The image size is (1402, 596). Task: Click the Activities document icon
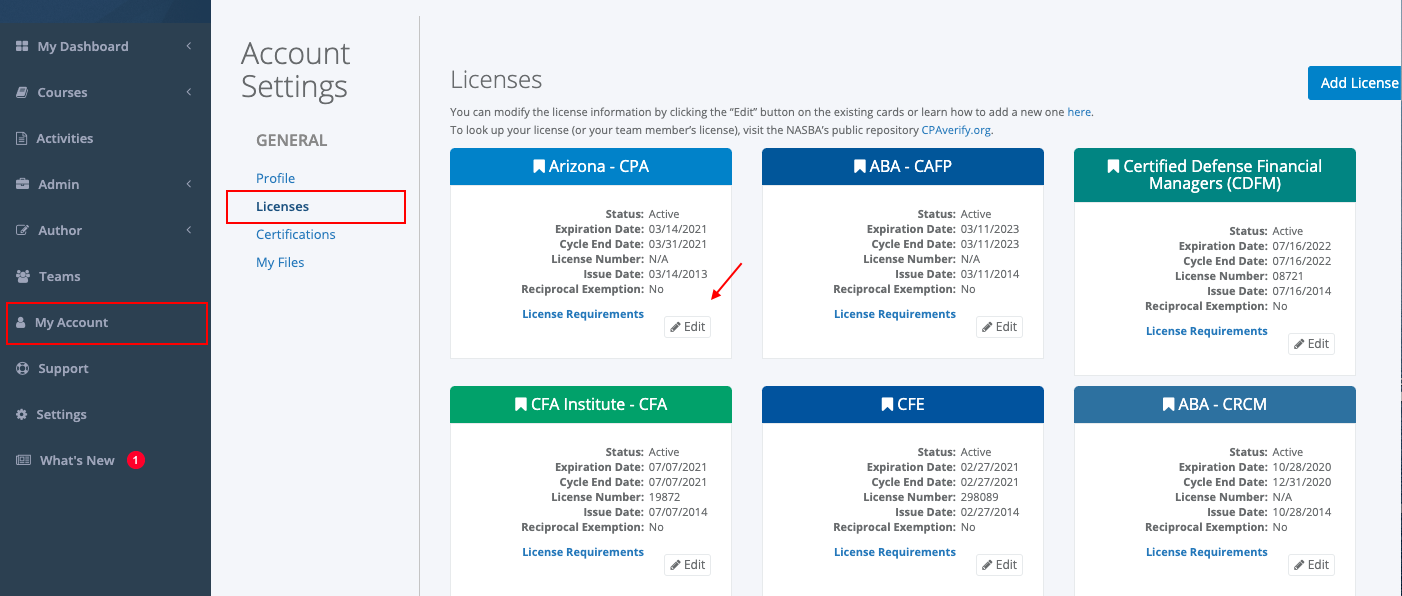(22, 138)
